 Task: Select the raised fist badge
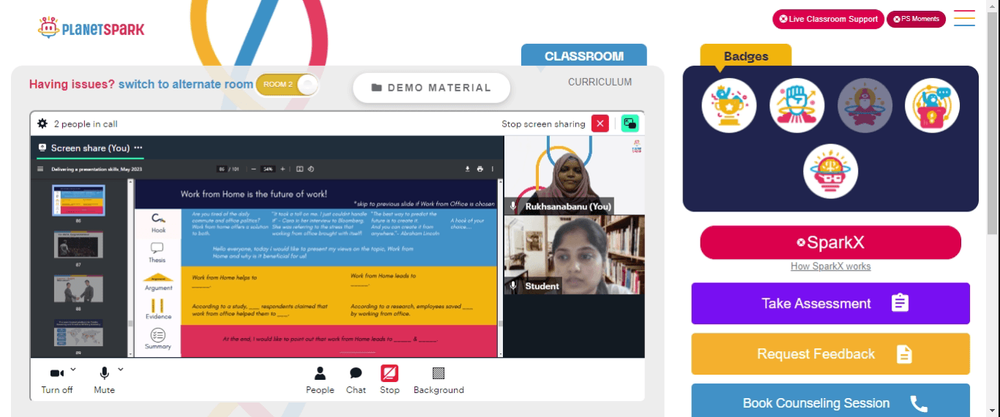(x=797, y=105)
